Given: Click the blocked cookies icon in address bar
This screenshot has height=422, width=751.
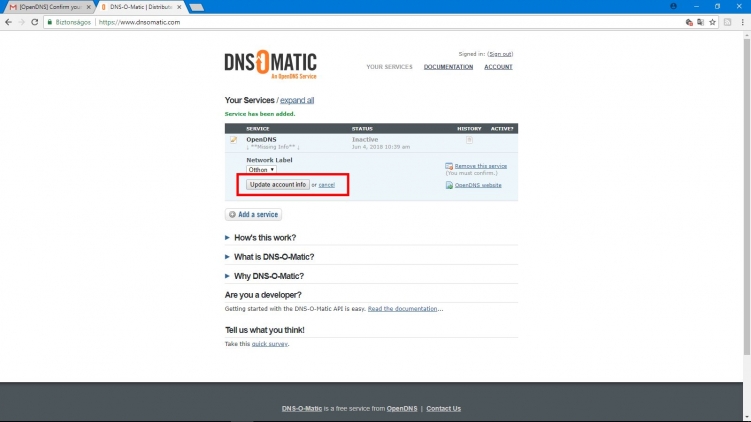Looking at the screenshot, I should (689, 22).
